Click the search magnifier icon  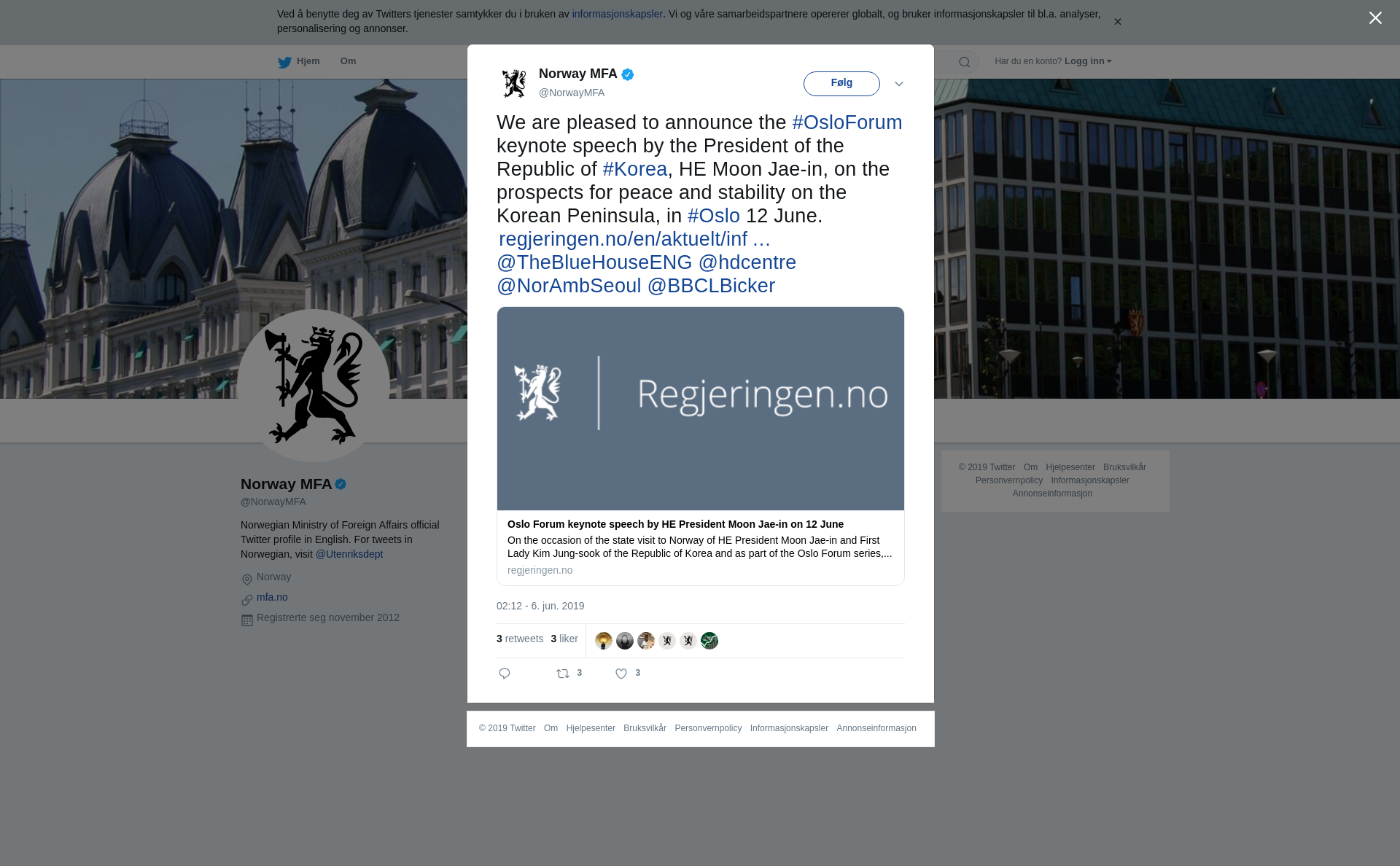click(965, 62)
